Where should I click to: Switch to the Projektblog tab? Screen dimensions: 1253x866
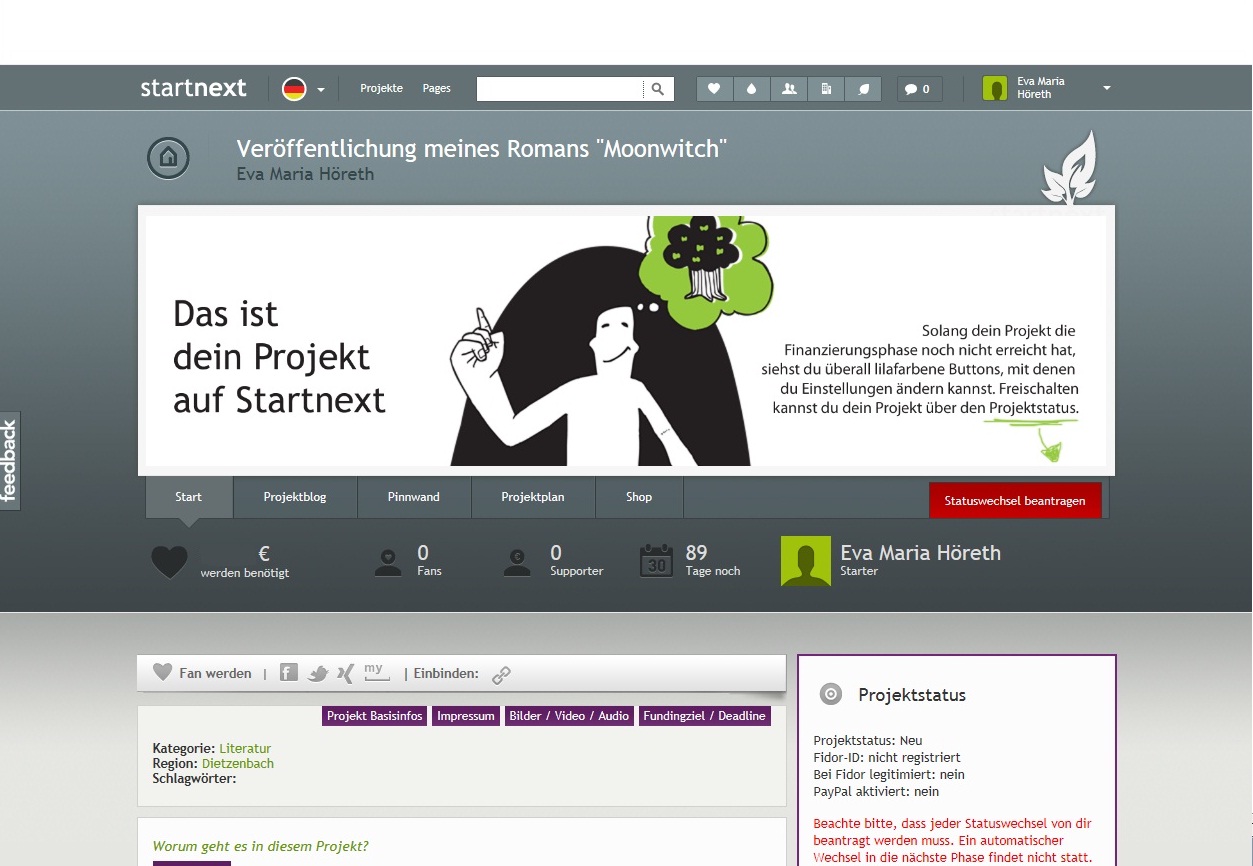click(x=295, y=497)
